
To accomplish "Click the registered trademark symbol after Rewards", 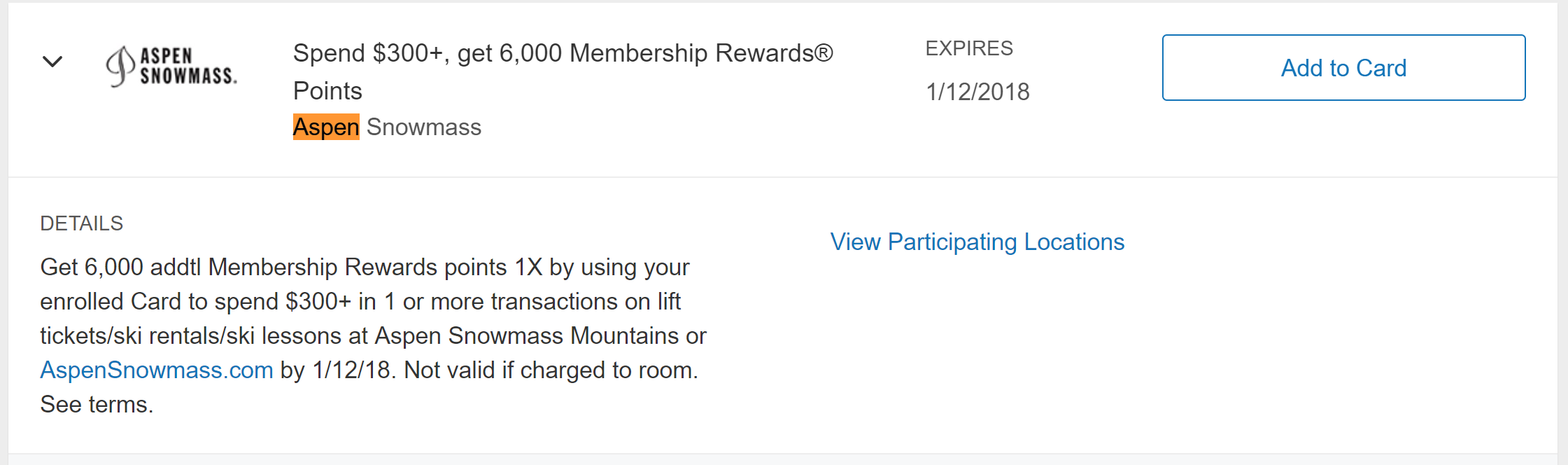I will click(x=824, y=53).
